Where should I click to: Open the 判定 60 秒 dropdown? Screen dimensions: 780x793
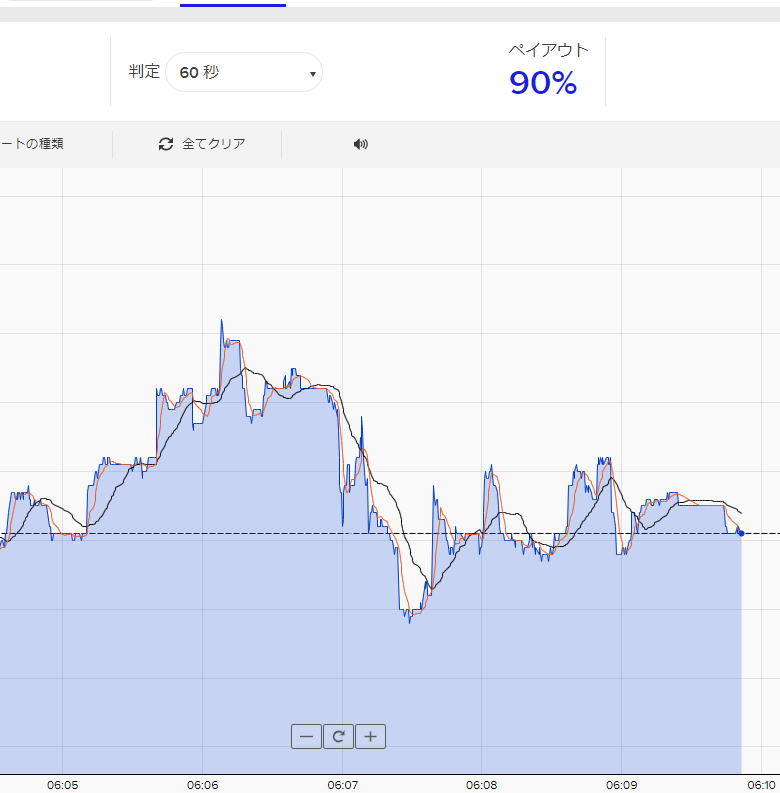pos(243,73)
